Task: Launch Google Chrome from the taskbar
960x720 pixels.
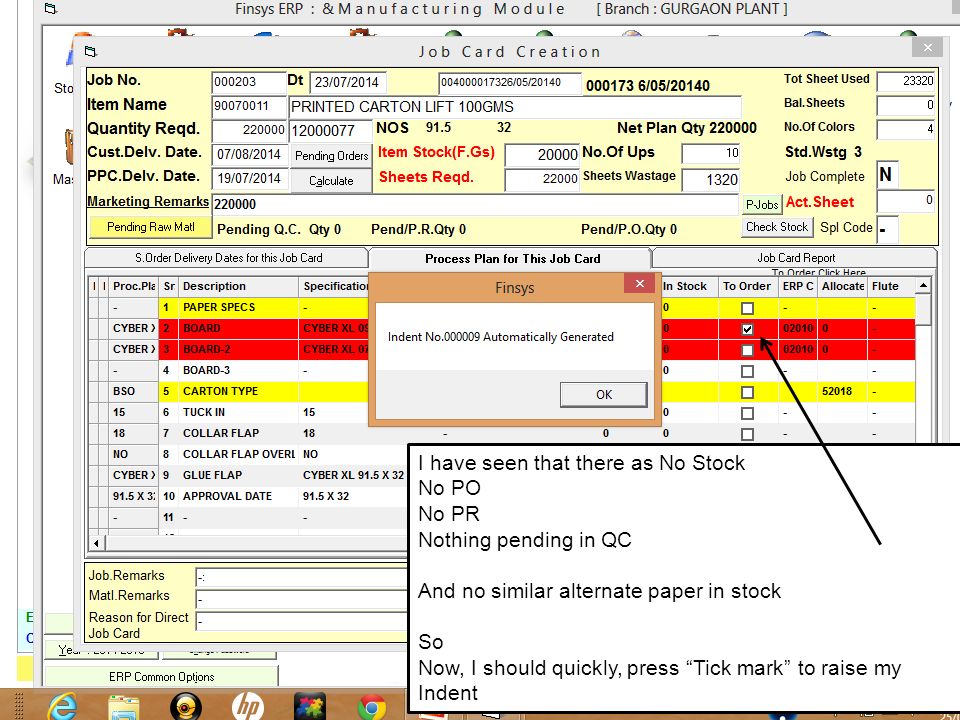Action: coord(372,707)
